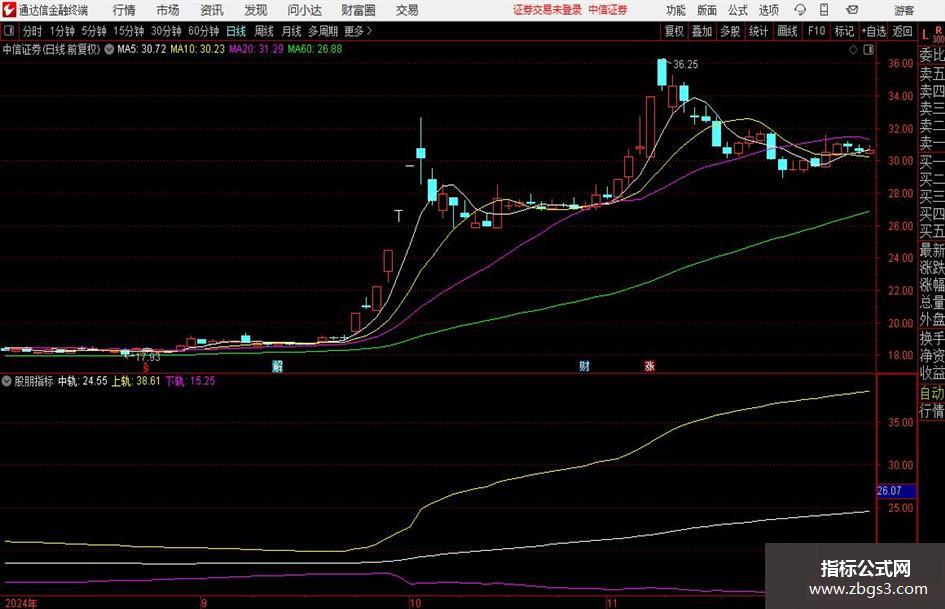Click the 多股 multi-stock button
945x609 pixels.
coord(730,31)
